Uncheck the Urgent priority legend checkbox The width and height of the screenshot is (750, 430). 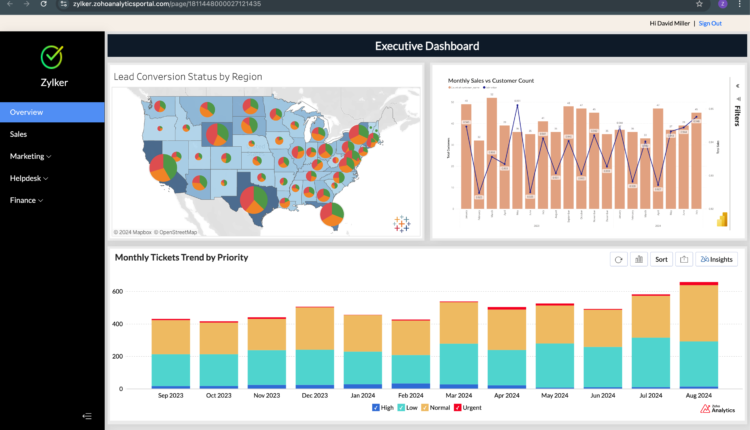click(x=458, y=408)
